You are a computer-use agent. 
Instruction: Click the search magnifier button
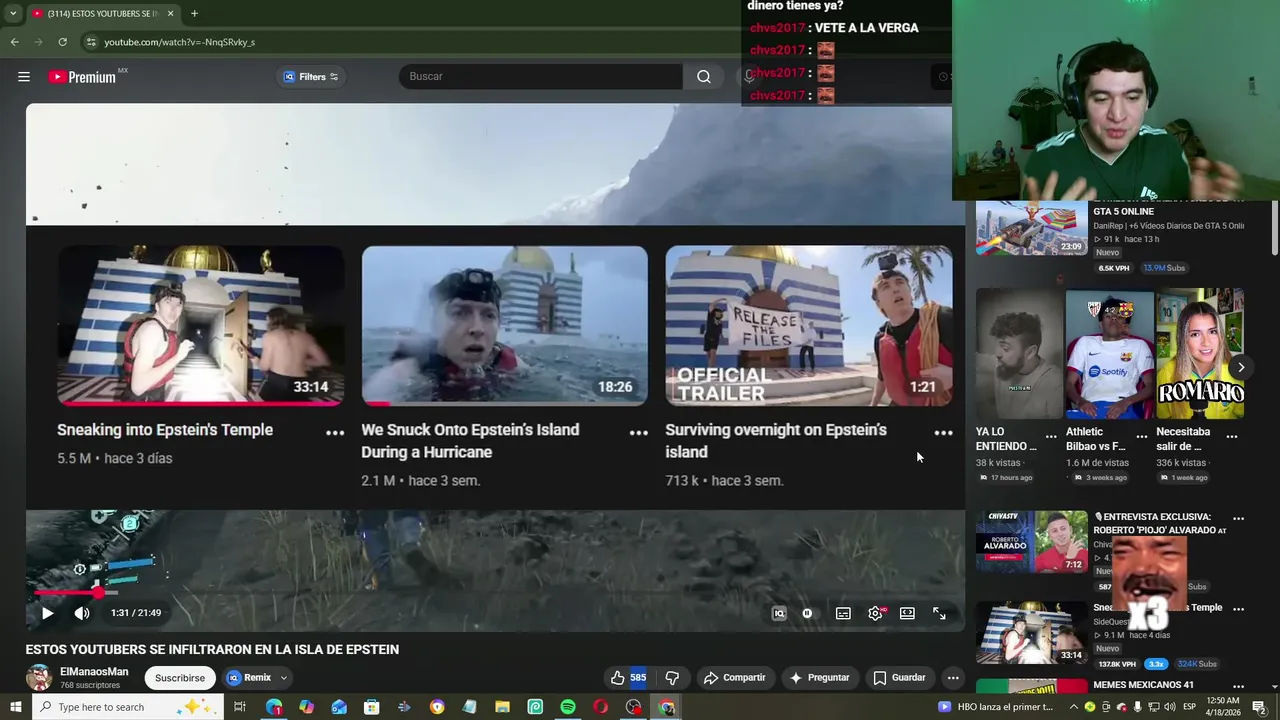tap(704, 77)
